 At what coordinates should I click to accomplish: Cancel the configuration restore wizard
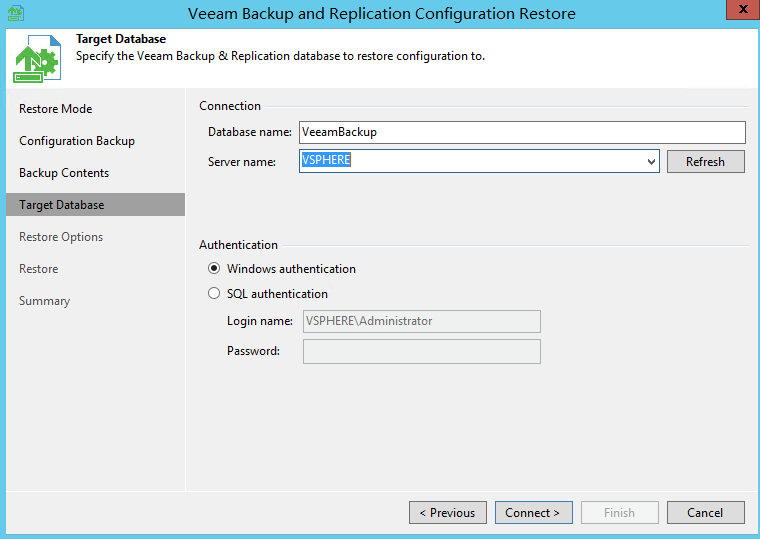click(706, 512)
